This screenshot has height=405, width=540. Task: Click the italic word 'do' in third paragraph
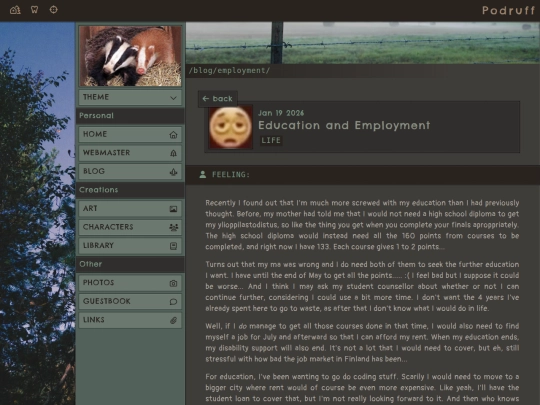[x=243, y=326]
